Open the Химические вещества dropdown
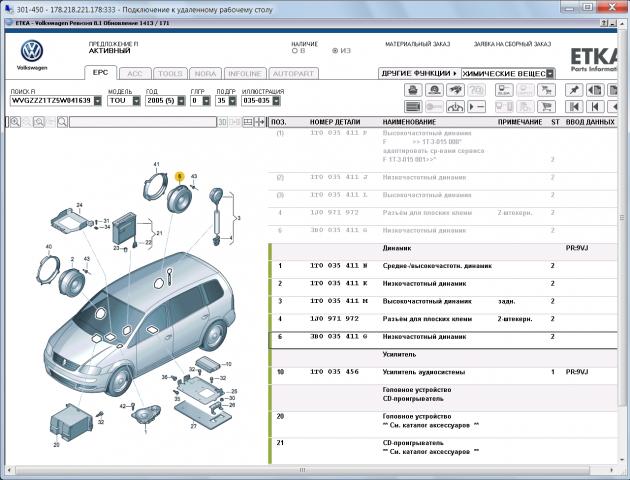 click(x=550, y=74)
